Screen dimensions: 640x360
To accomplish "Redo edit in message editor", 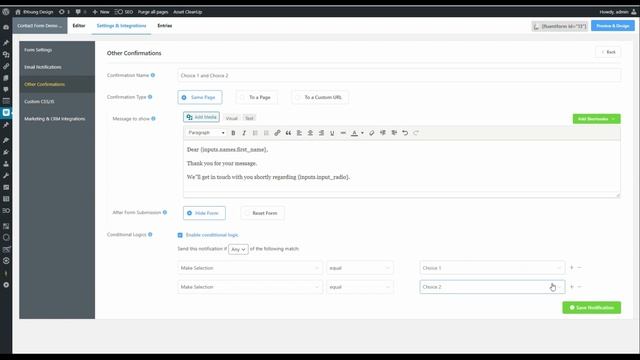I will [x=416, y=133].
